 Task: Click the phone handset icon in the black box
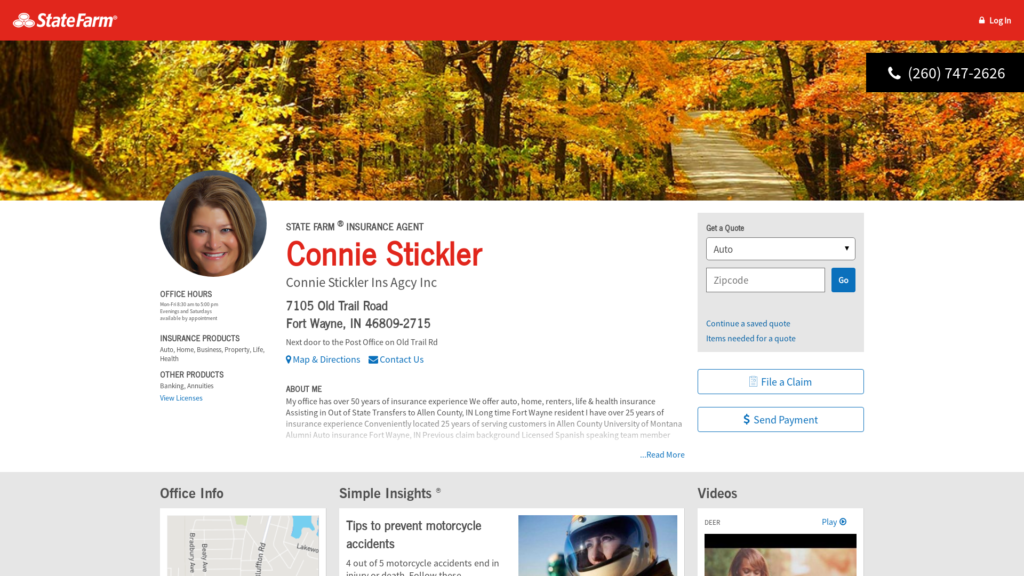[894, 73]
